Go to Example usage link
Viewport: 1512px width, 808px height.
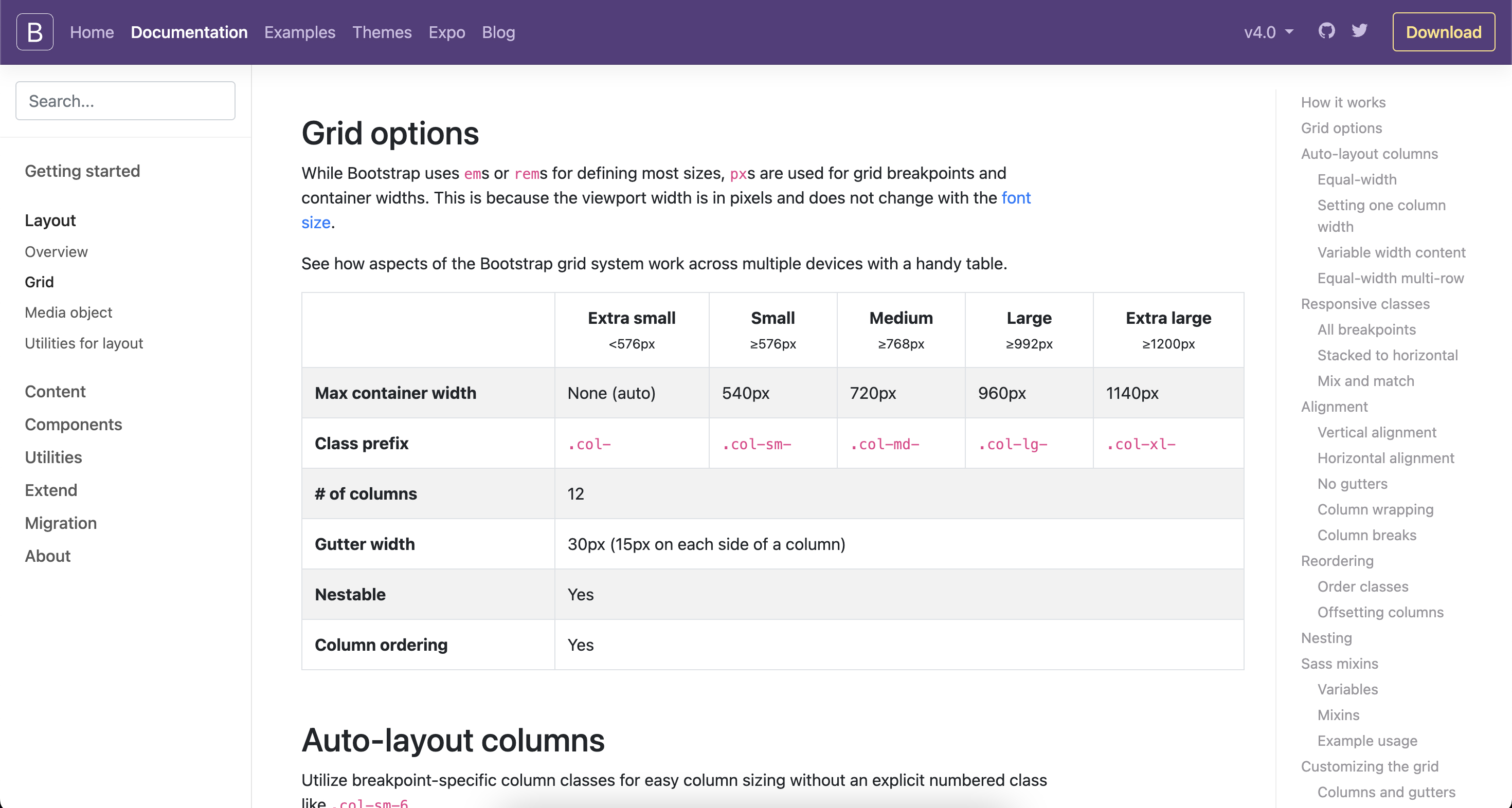click(x=1367, y=741)
